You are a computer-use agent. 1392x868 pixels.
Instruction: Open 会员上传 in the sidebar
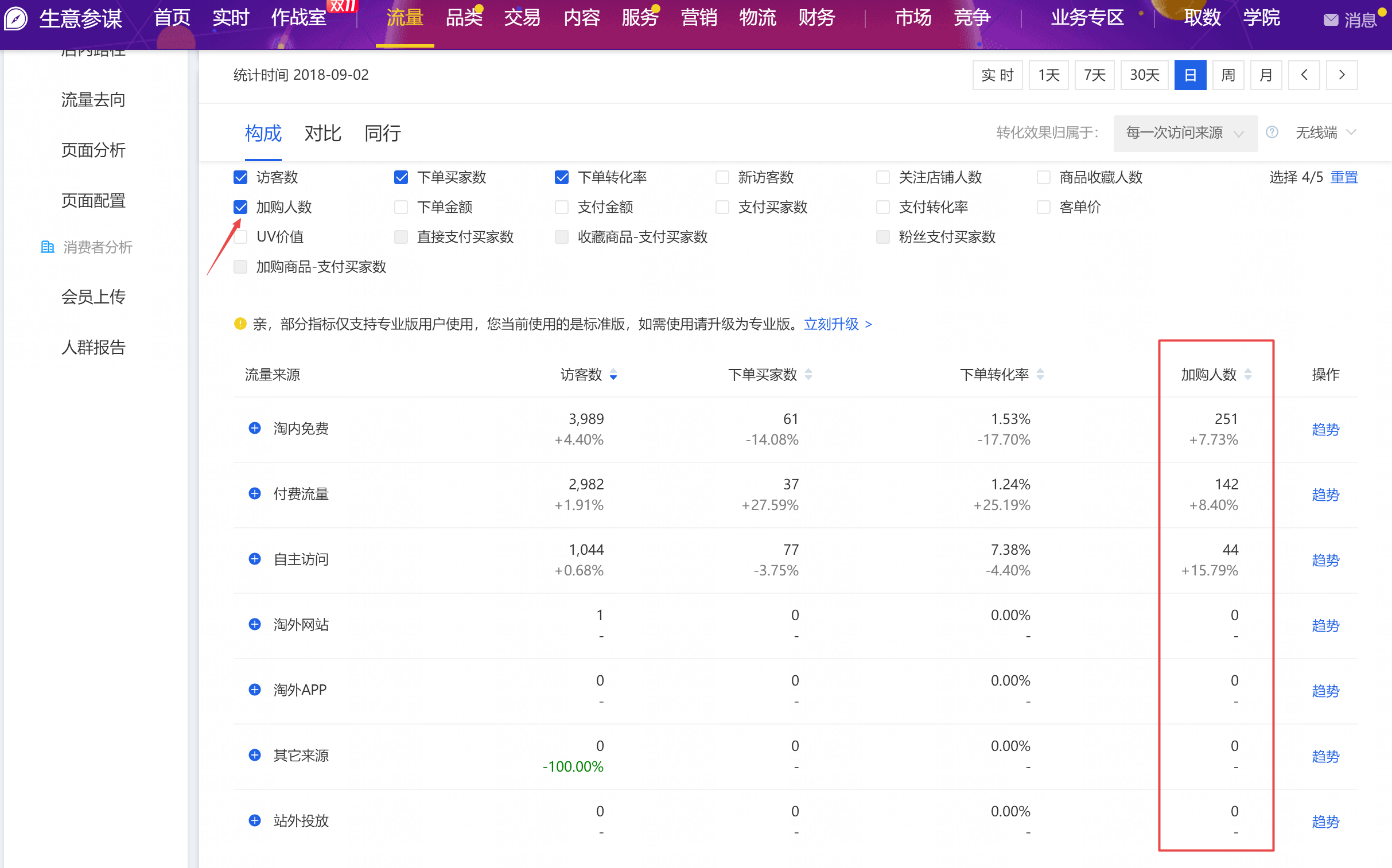pos(94,297)
